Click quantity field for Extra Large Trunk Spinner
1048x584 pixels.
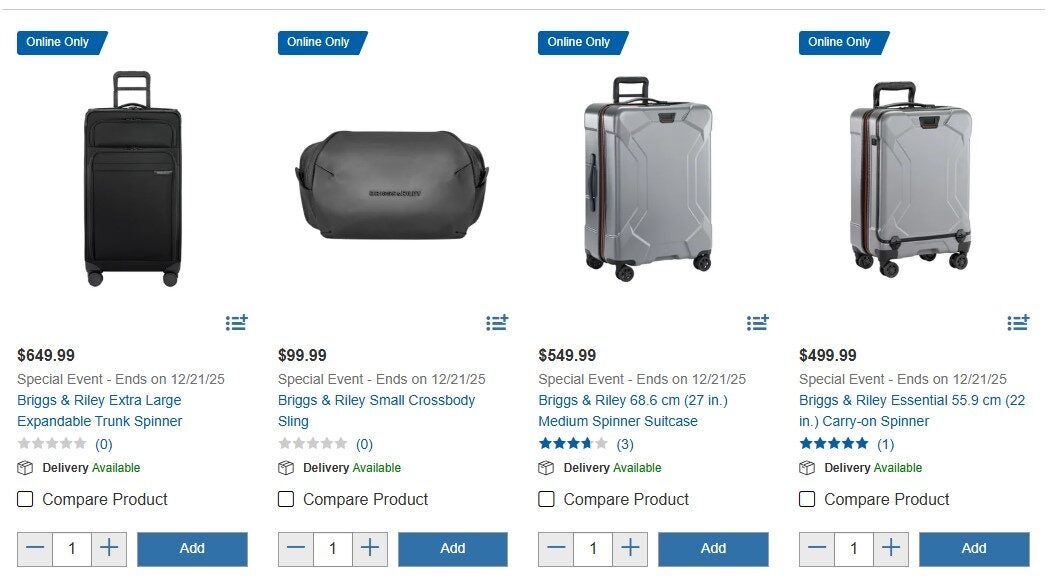point(72,548)
